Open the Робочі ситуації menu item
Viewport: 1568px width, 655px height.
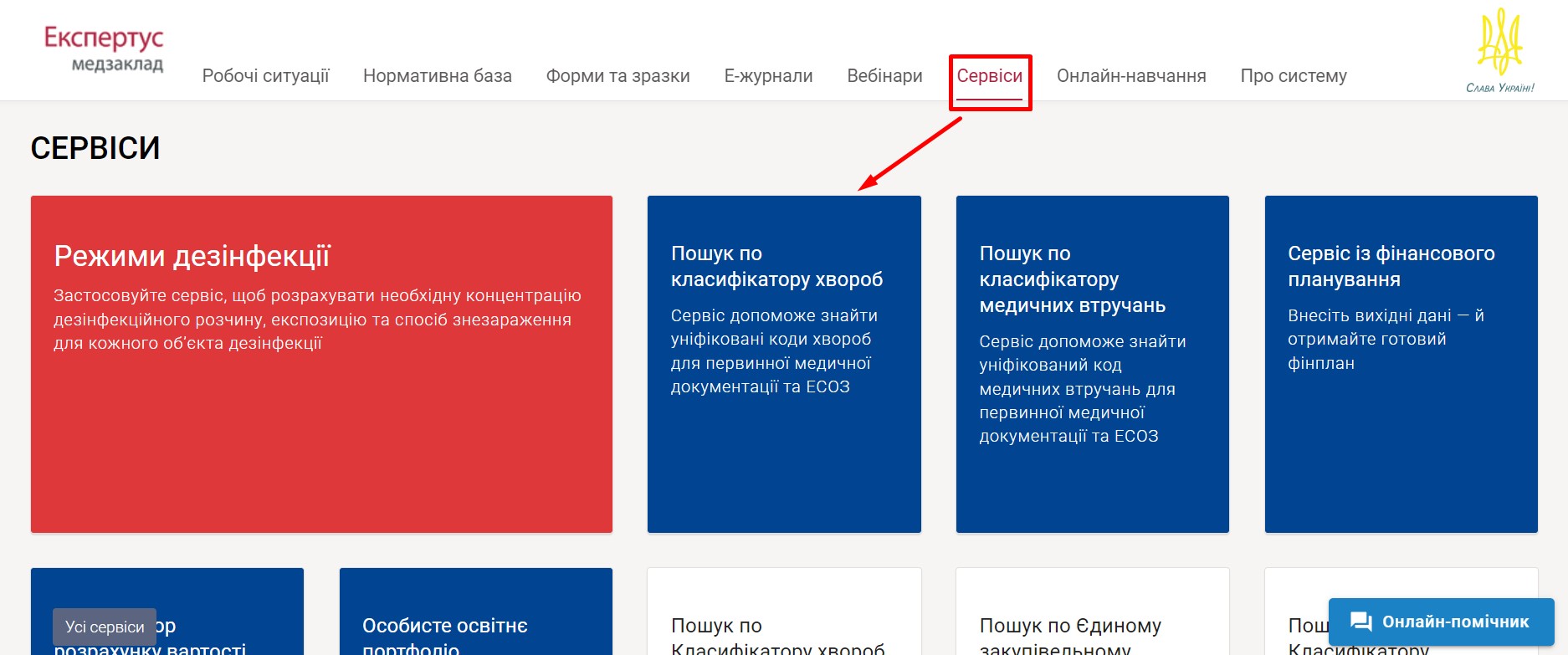coord(265,76)
